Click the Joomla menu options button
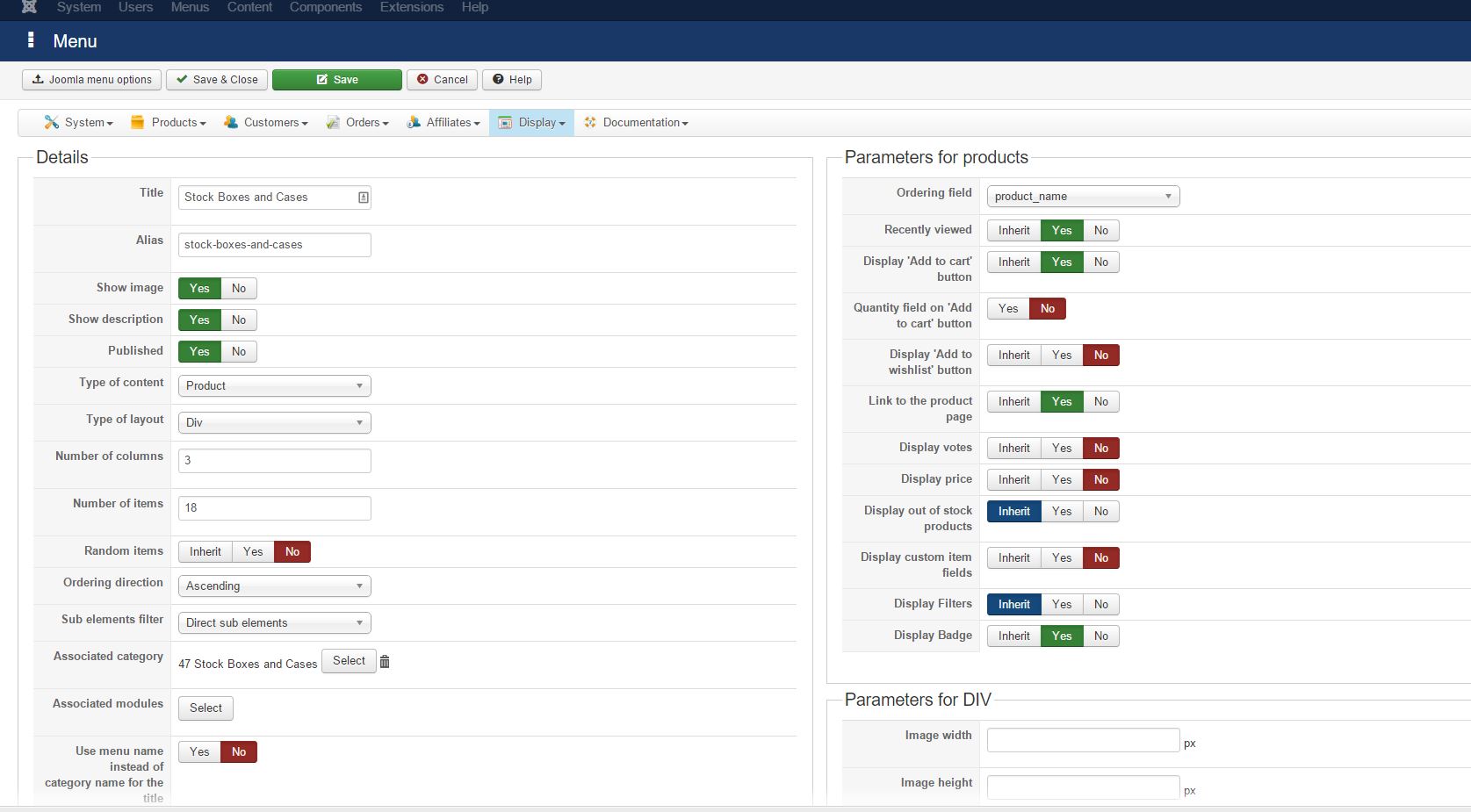This screenshot has width=1471, height=812. (x=91, y=80)
